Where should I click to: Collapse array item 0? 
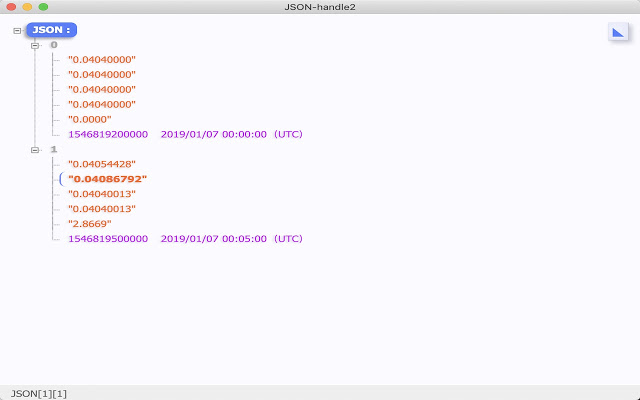point(36,45)
